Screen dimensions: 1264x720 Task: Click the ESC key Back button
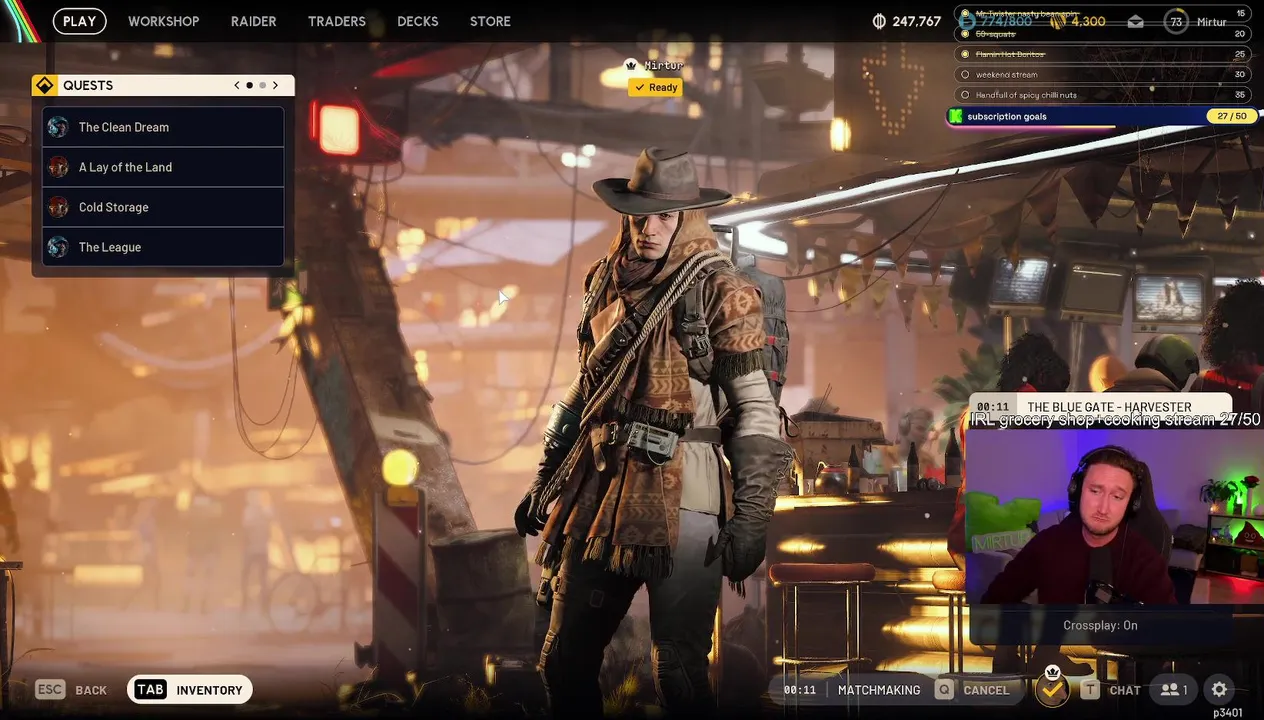[71, 689]
